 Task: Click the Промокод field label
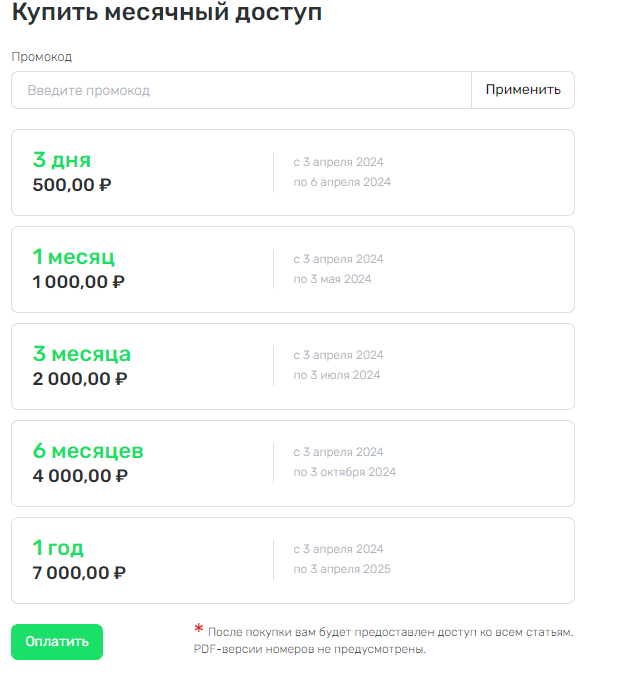pos(42,57)
